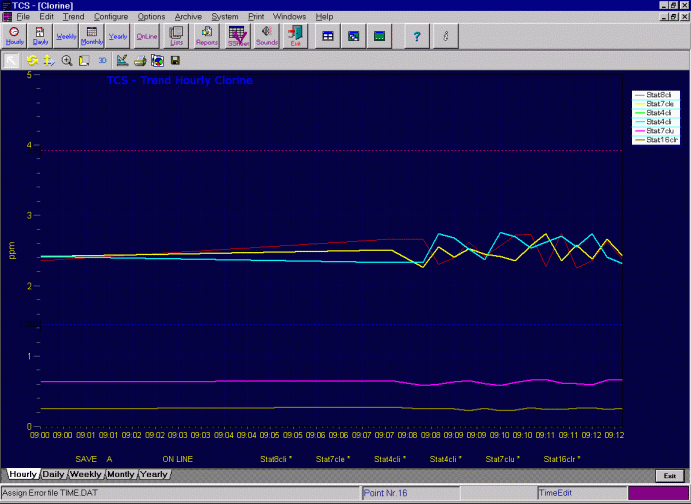
Task: Click Stat7cle yellow legend entry
Action: point(656,104)
